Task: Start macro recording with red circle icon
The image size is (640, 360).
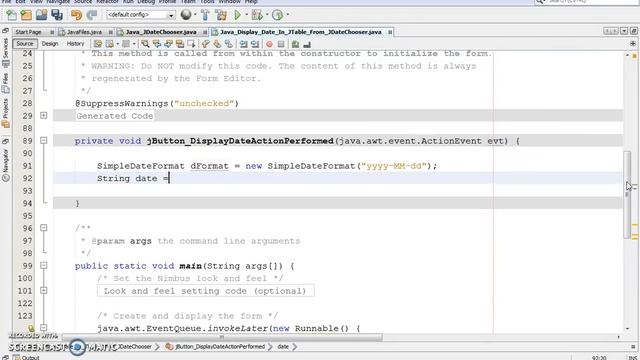Action: click(x=269, y=44)
